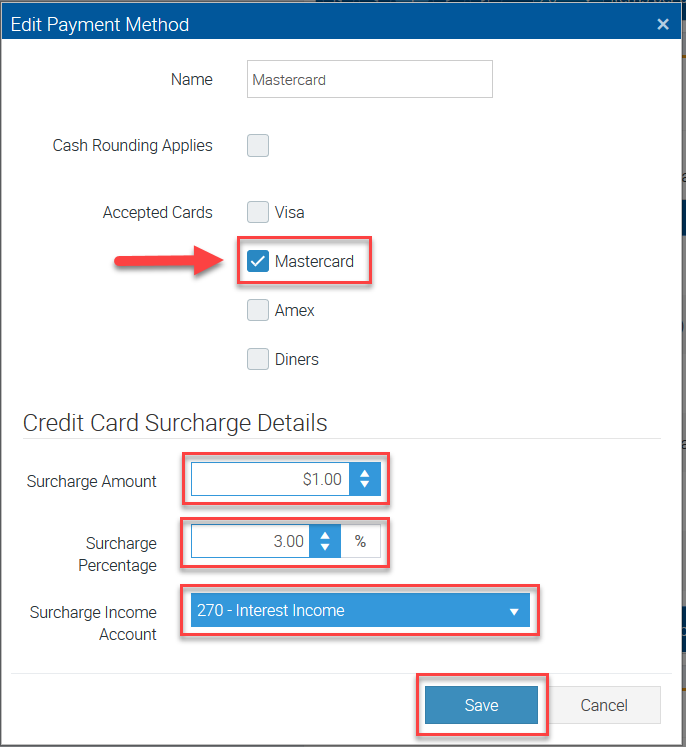Click the Edit Payment Method title bar
The height and width of the screenshot is (747, 686).
click(300, 24)
